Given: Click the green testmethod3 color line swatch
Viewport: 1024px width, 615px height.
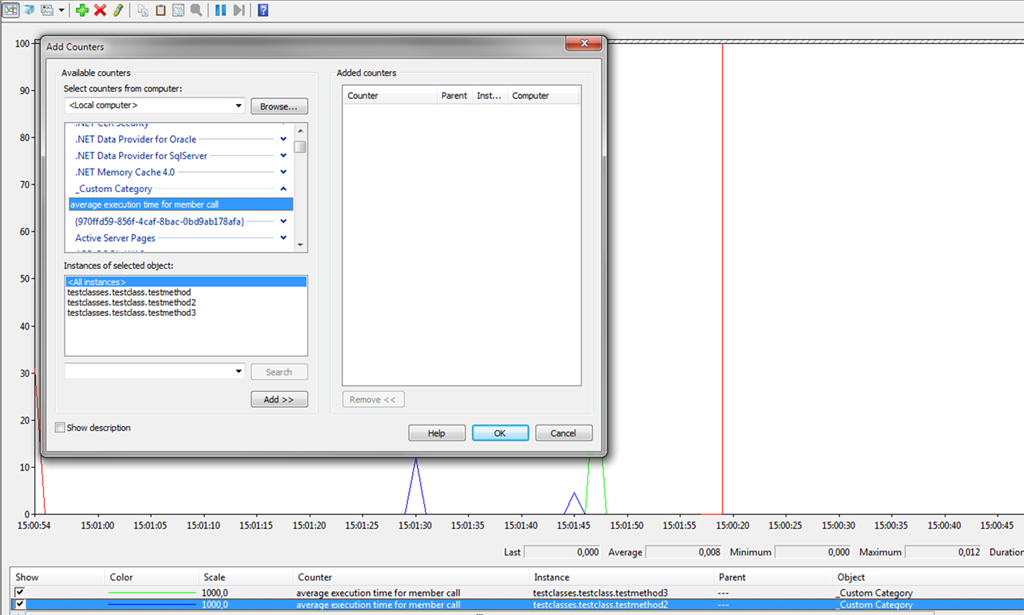Looking at the screenshot, I should pos(151,593).
